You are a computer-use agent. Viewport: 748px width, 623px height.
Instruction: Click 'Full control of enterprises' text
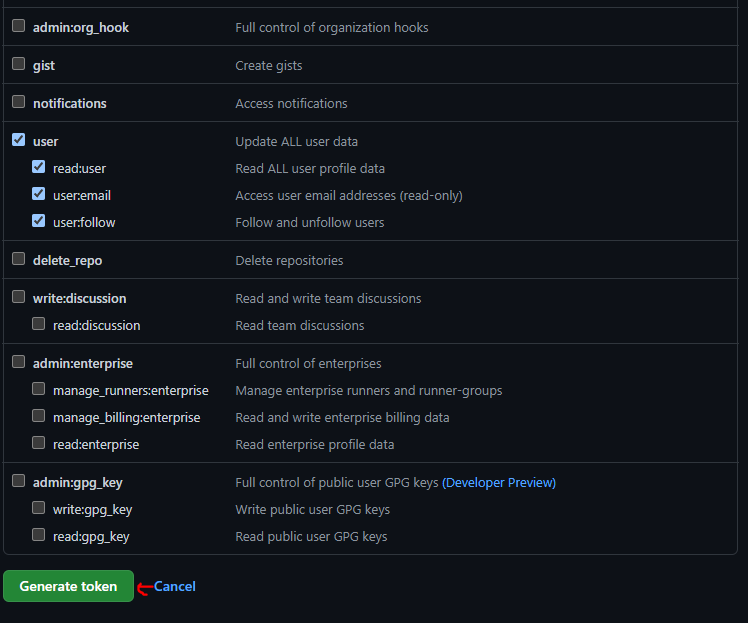[308, 364]
